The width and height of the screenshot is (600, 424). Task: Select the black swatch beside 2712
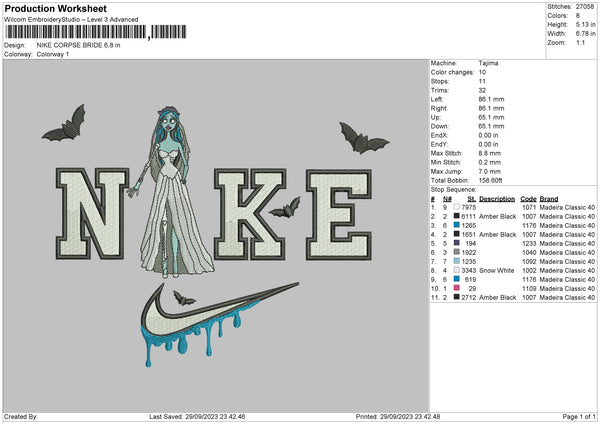tap(457, 297)
